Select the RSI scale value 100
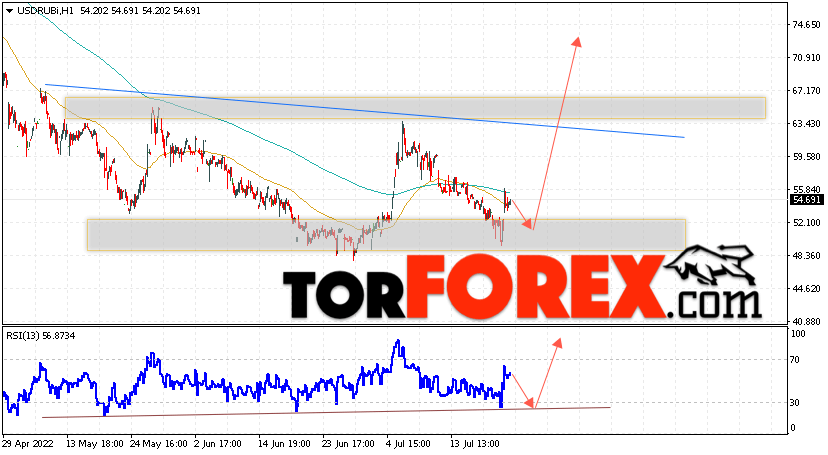828x455 pixels. [x=798, y=334]
